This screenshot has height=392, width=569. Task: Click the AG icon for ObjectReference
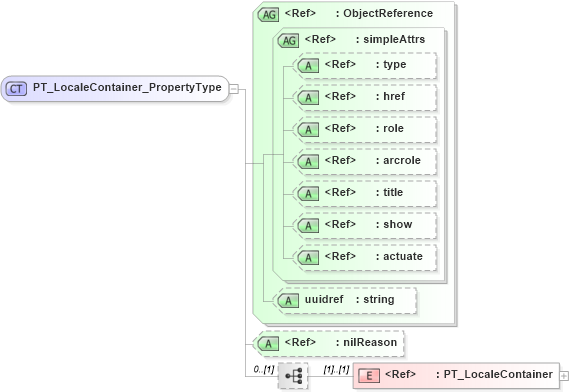269,15
